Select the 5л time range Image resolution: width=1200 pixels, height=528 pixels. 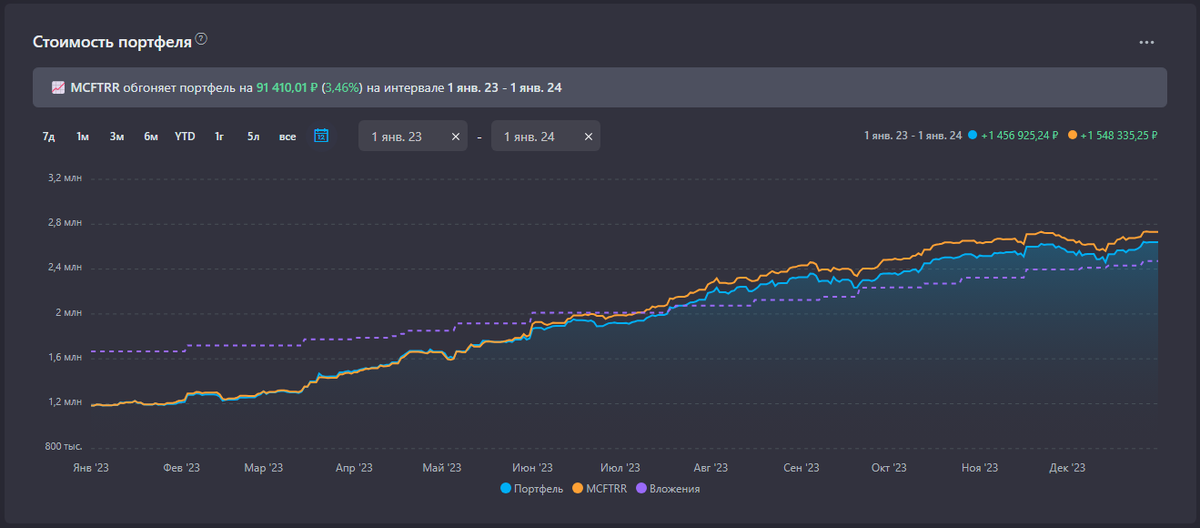click(x=253, y=137)
